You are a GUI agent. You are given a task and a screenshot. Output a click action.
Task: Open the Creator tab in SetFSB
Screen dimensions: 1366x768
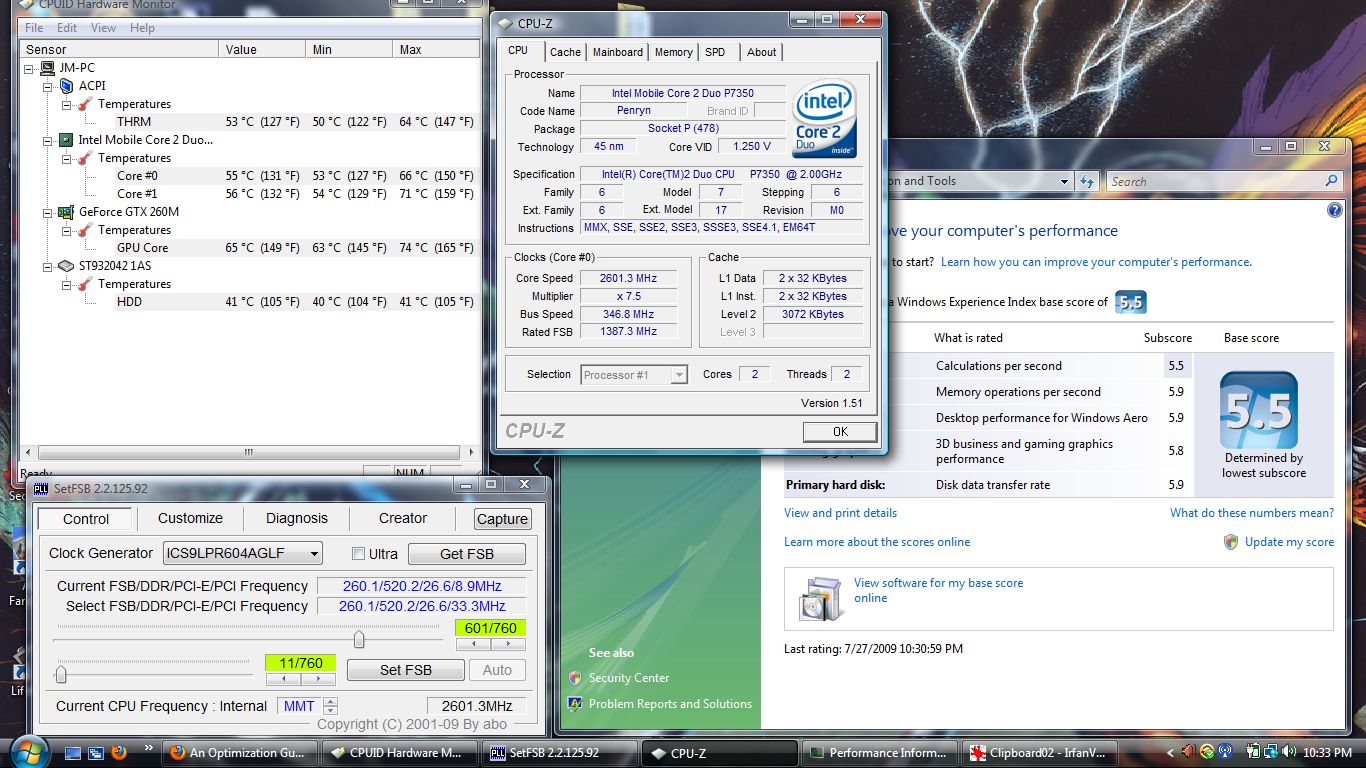pyautogui.click(x=403, y=518)
